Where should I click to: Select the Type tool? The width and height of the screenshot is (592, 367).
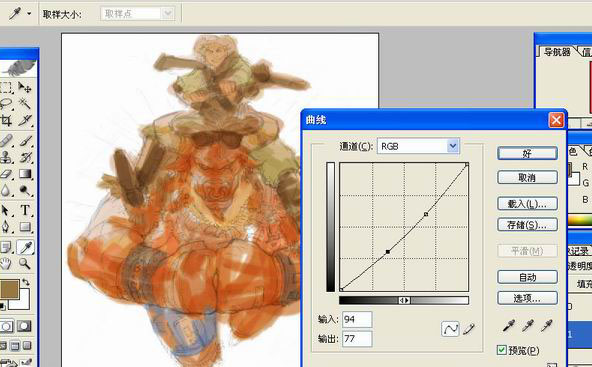click(25, 210)
